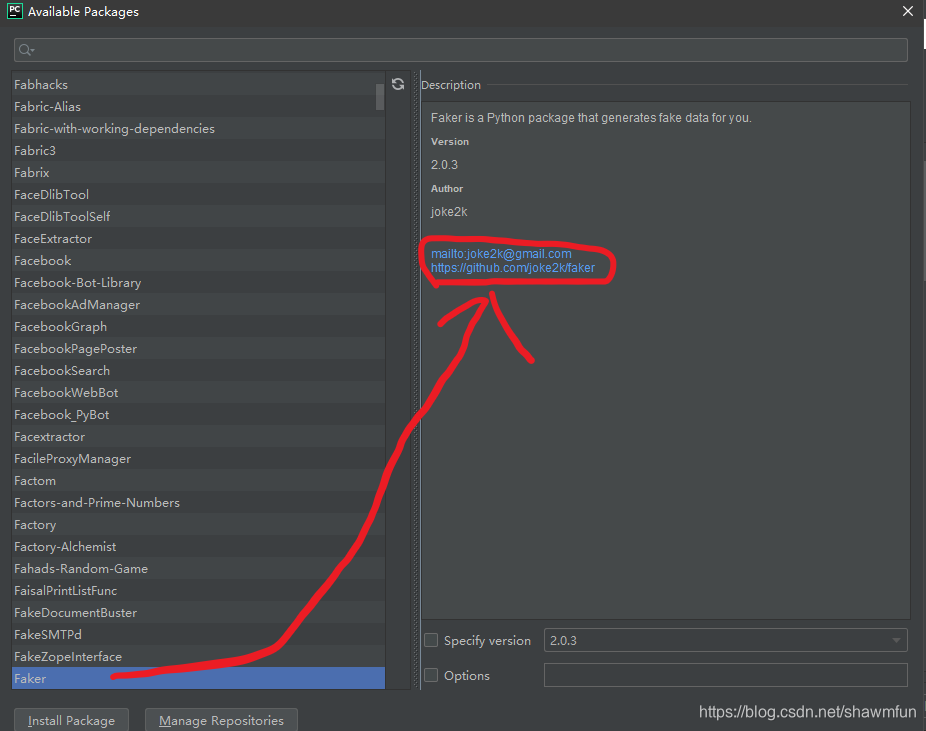Select the Factory package row
This screenshot has width=926, height=731.
(x=198, y=525)
